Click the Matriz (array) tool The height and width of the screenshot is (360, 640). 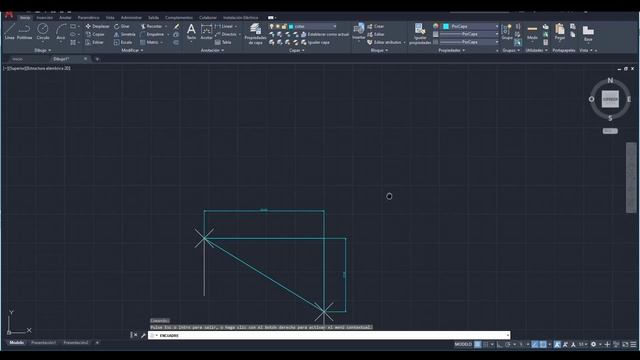(x=149, y=42)
